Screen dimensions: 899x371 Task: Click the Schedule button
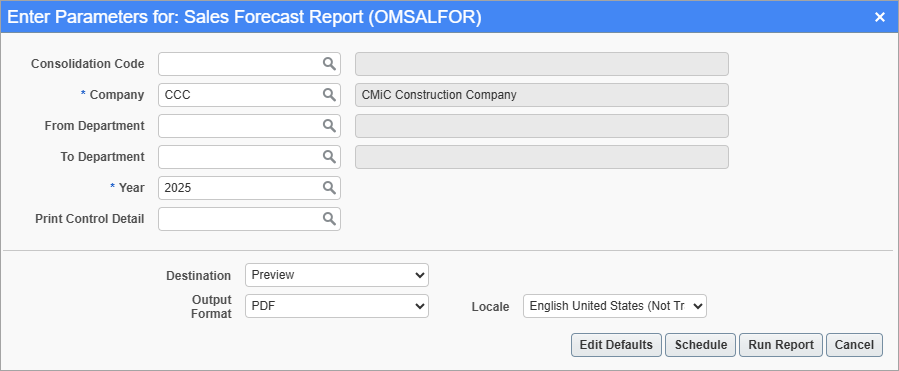tap(701, 345)
